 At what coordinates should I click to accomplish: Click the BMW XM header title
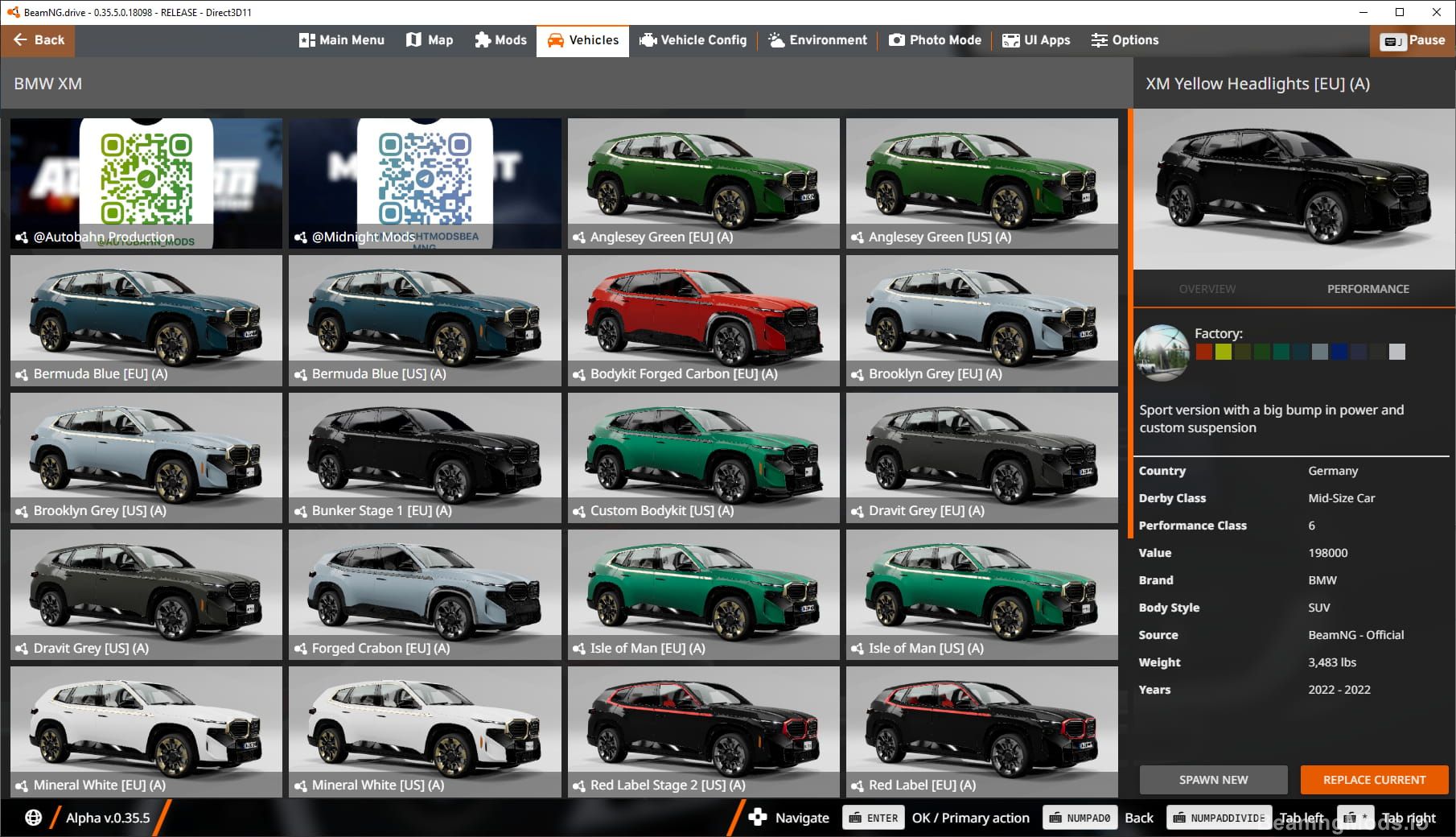tap(47, 84)
